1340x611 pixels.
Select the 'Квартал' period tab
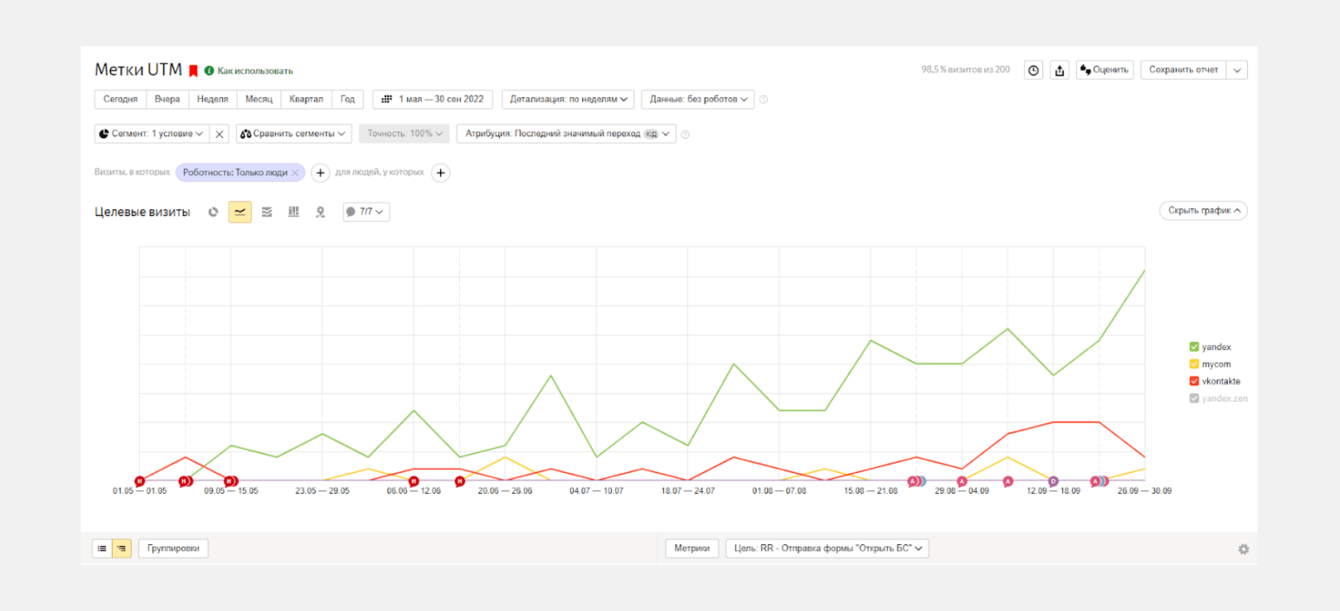(x=306, y=99)
